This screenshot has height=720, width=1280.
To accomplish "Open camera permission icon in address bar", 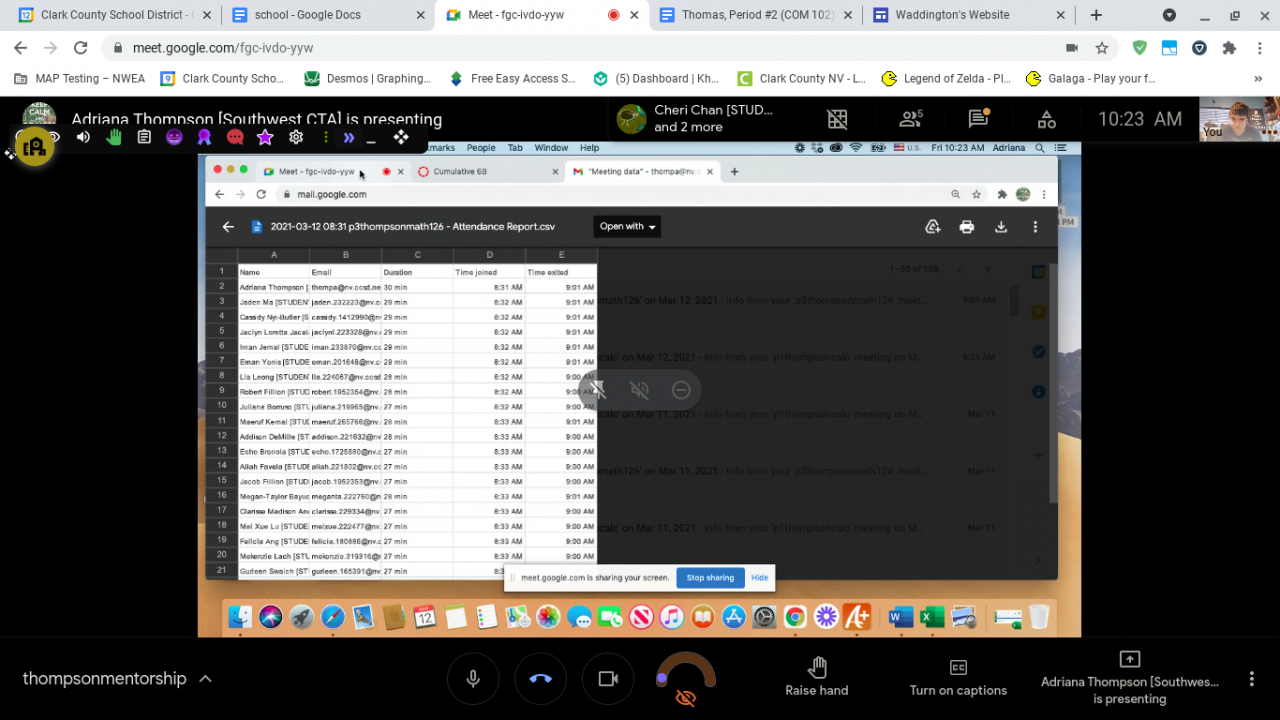I will (1072, 48).
